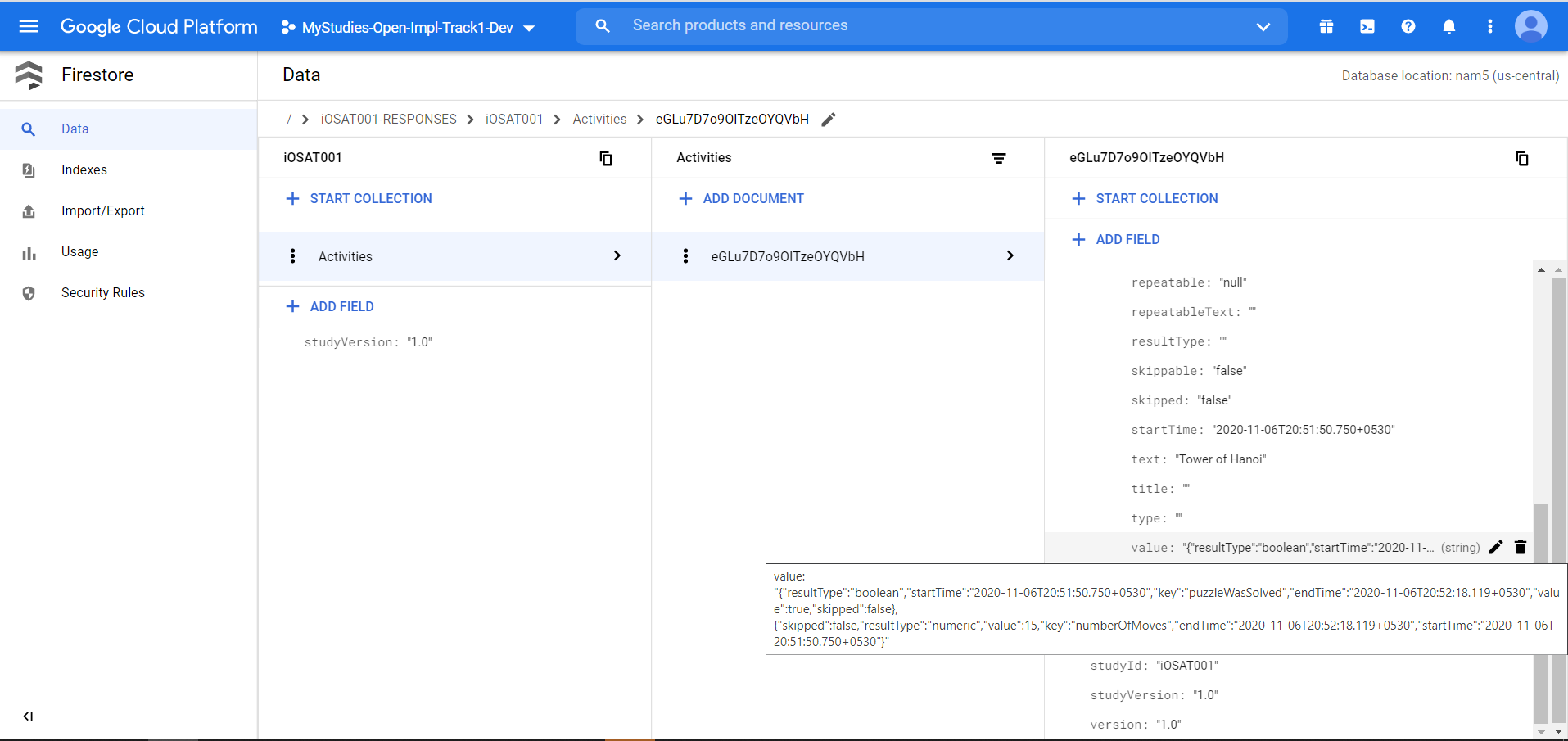The image size is (1568, 741).
Task: Select the repeatable field
Action: [1189, 282]
